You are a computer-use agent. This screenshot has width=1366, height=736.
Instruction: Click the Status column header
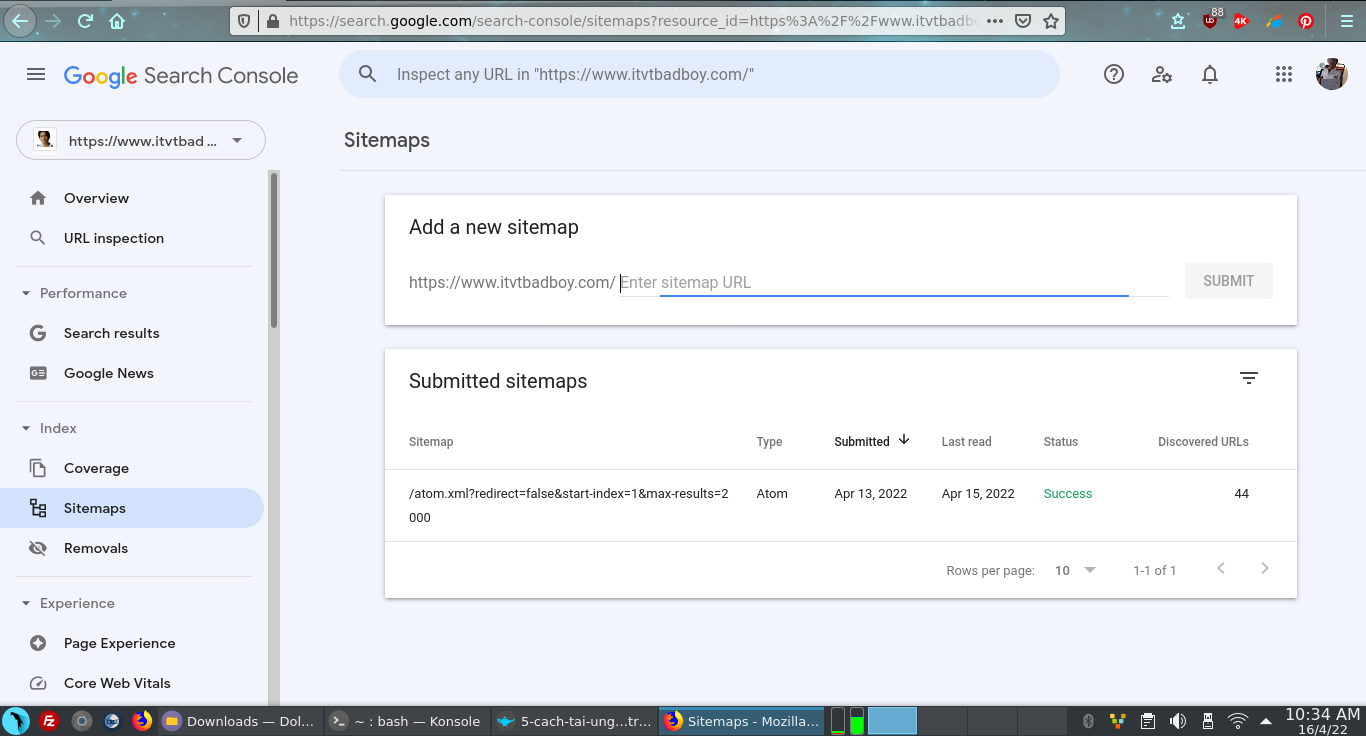coord(1061,441)
